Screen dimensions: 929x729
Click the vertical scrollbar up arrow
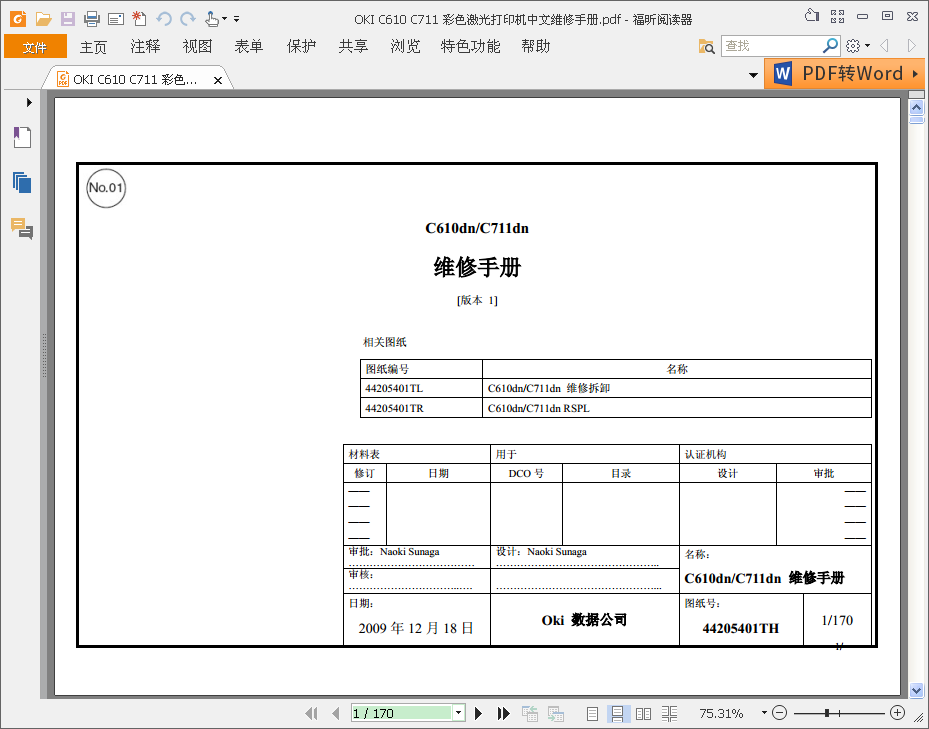point(917,107)
